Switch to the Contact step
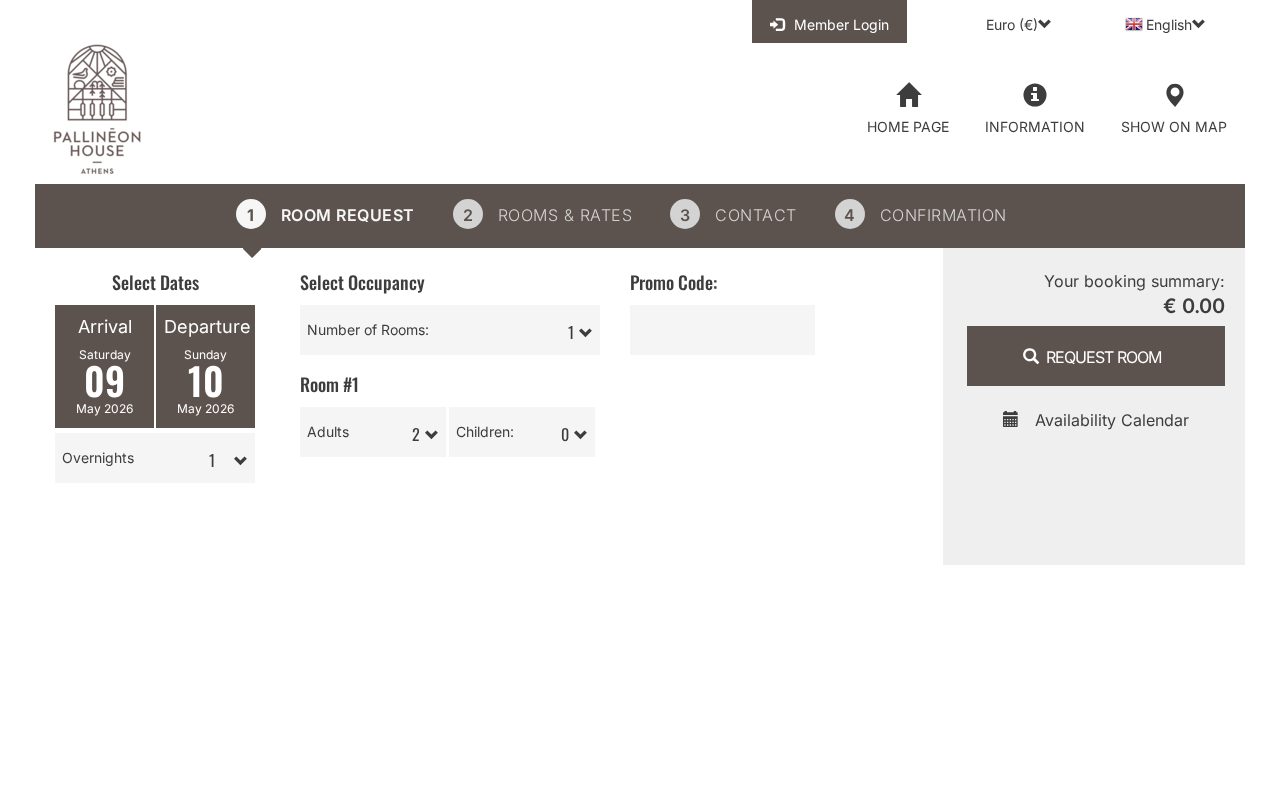The width and height of the screenshot is (1280, 800). pos(733,215)
